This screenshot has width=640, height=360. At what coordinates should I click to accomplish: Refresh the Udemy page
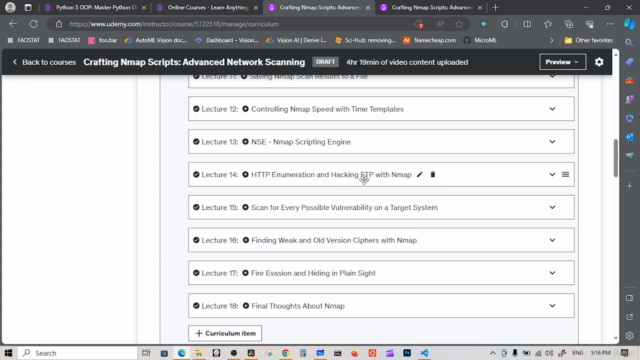pos(33,24)
